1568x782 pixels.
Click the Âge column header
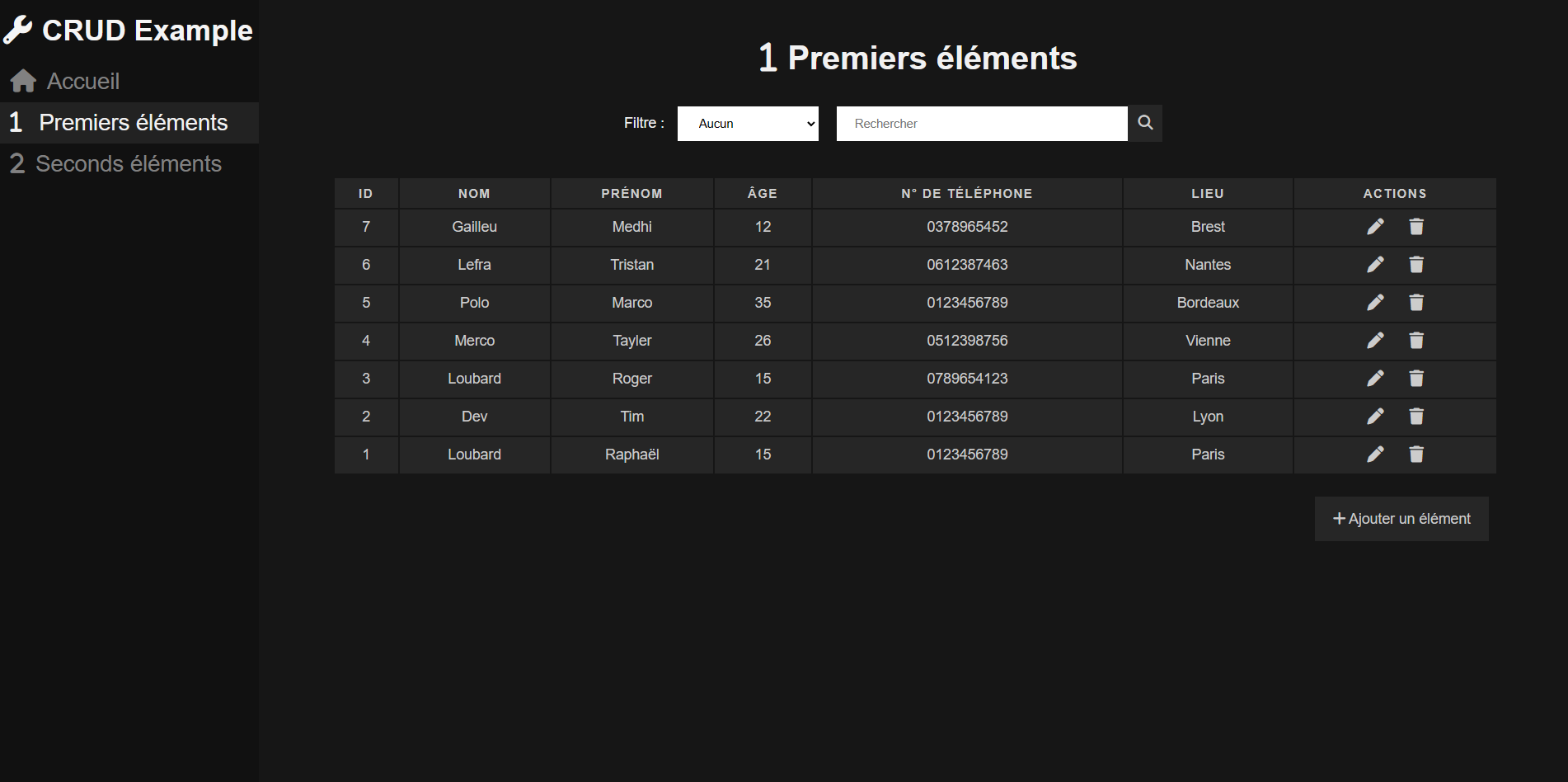coord(762,194)
